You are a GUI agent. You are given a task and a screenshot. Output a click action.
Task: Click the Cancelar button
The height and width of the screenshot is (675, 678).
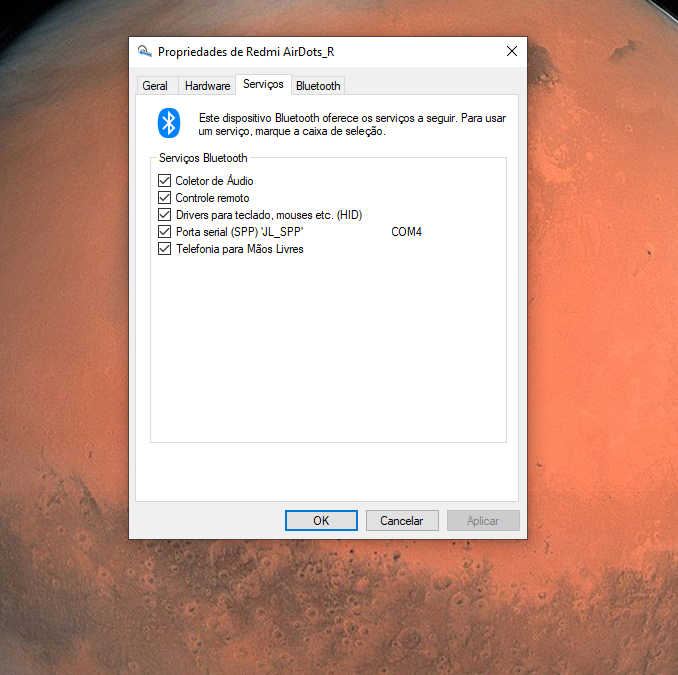click(x=402, y=520)
